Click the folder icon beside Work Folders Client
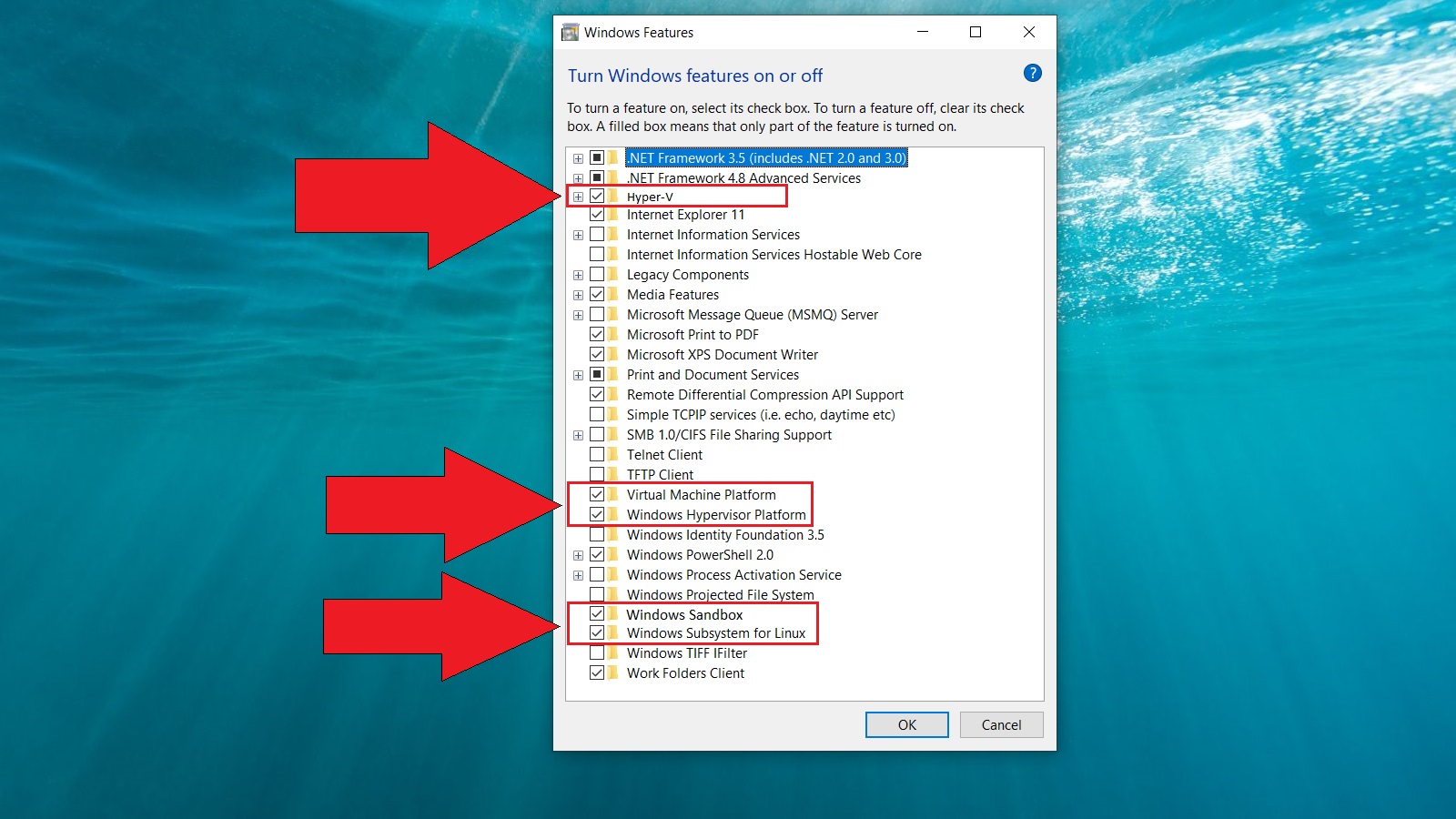Viewport: 1456px width, 819px height. click(614, 673)
